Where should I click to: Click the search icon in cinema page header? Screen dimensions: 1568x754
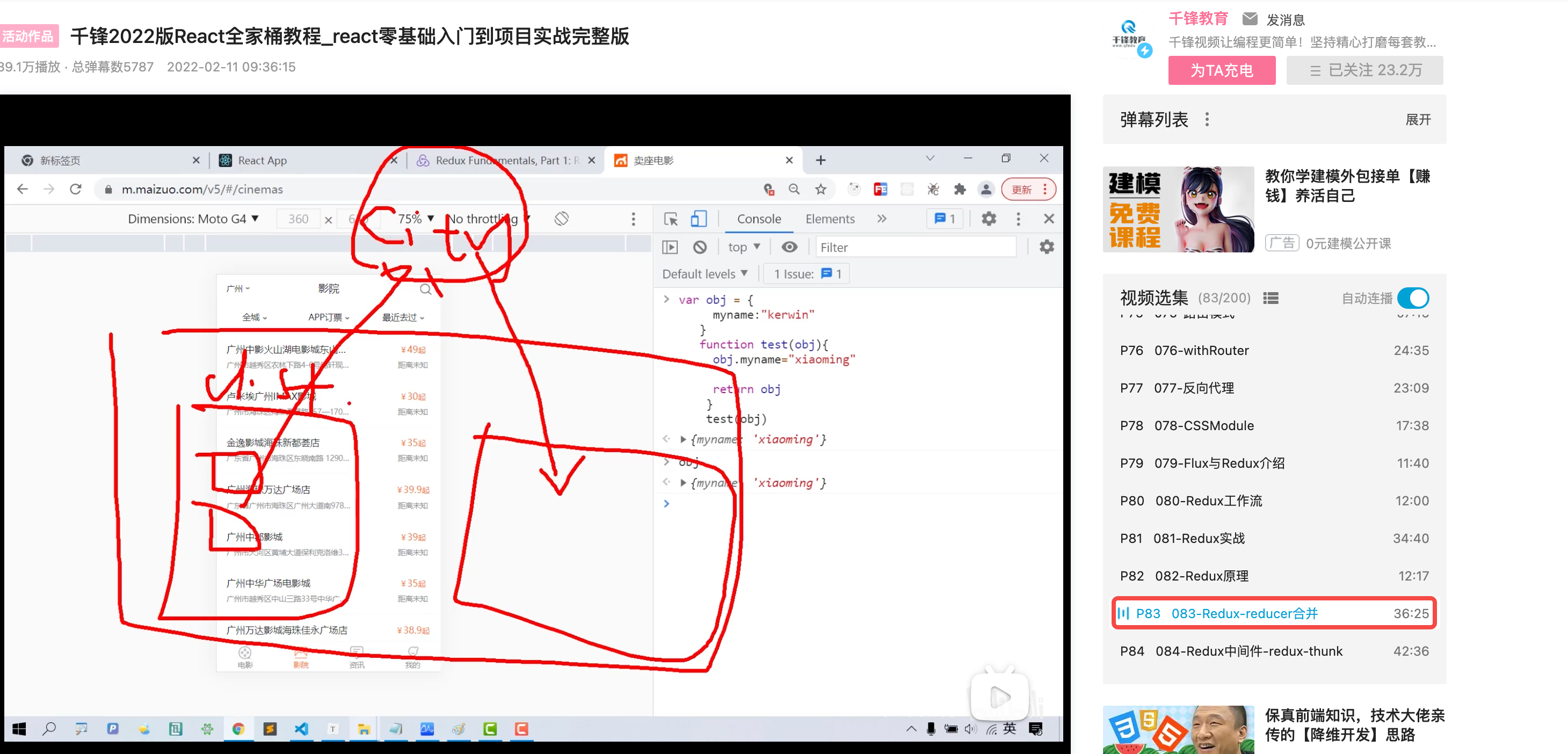(x=425, y=289)
